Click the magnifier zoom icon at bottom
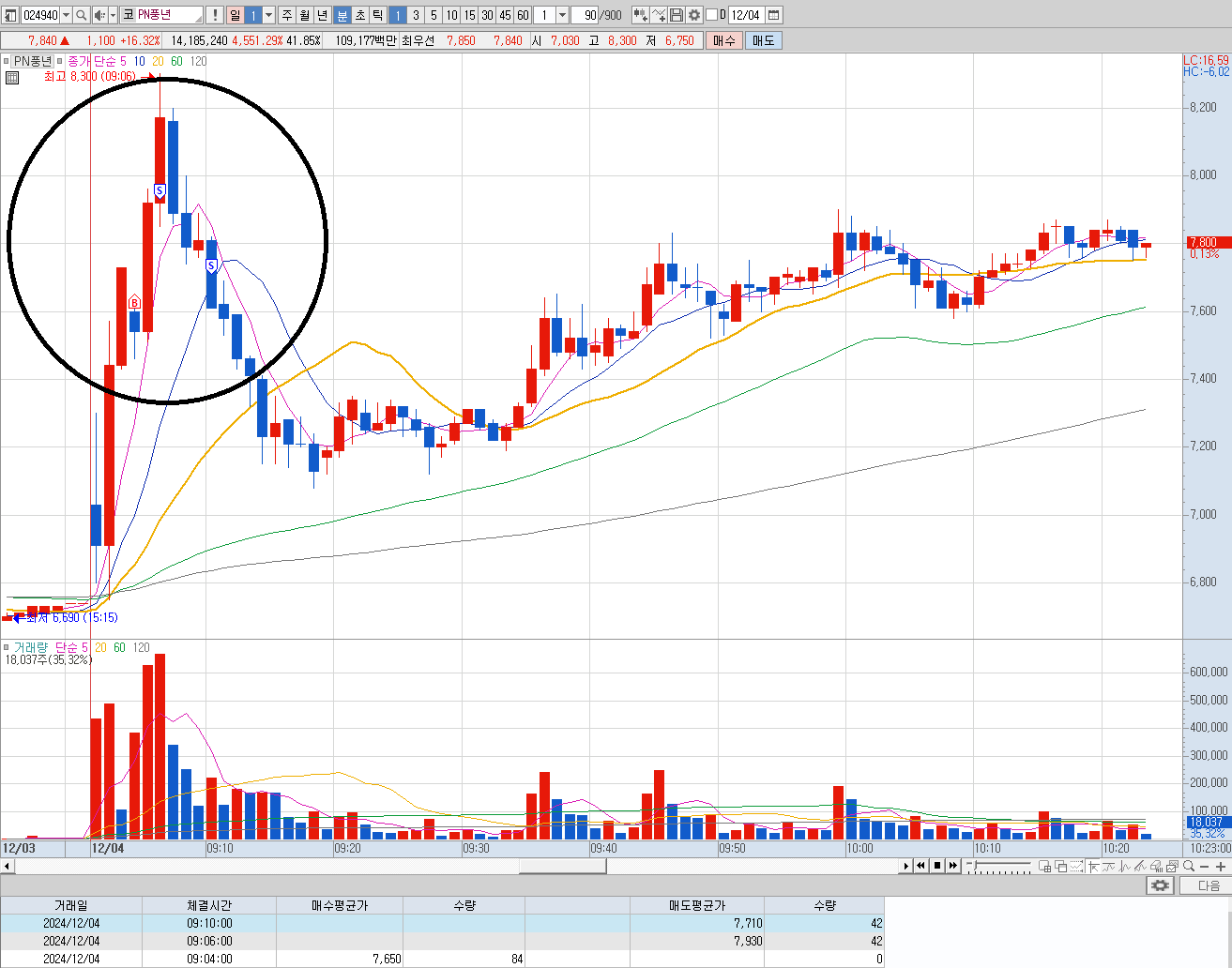1232x968 pixels. [1188, 866]
